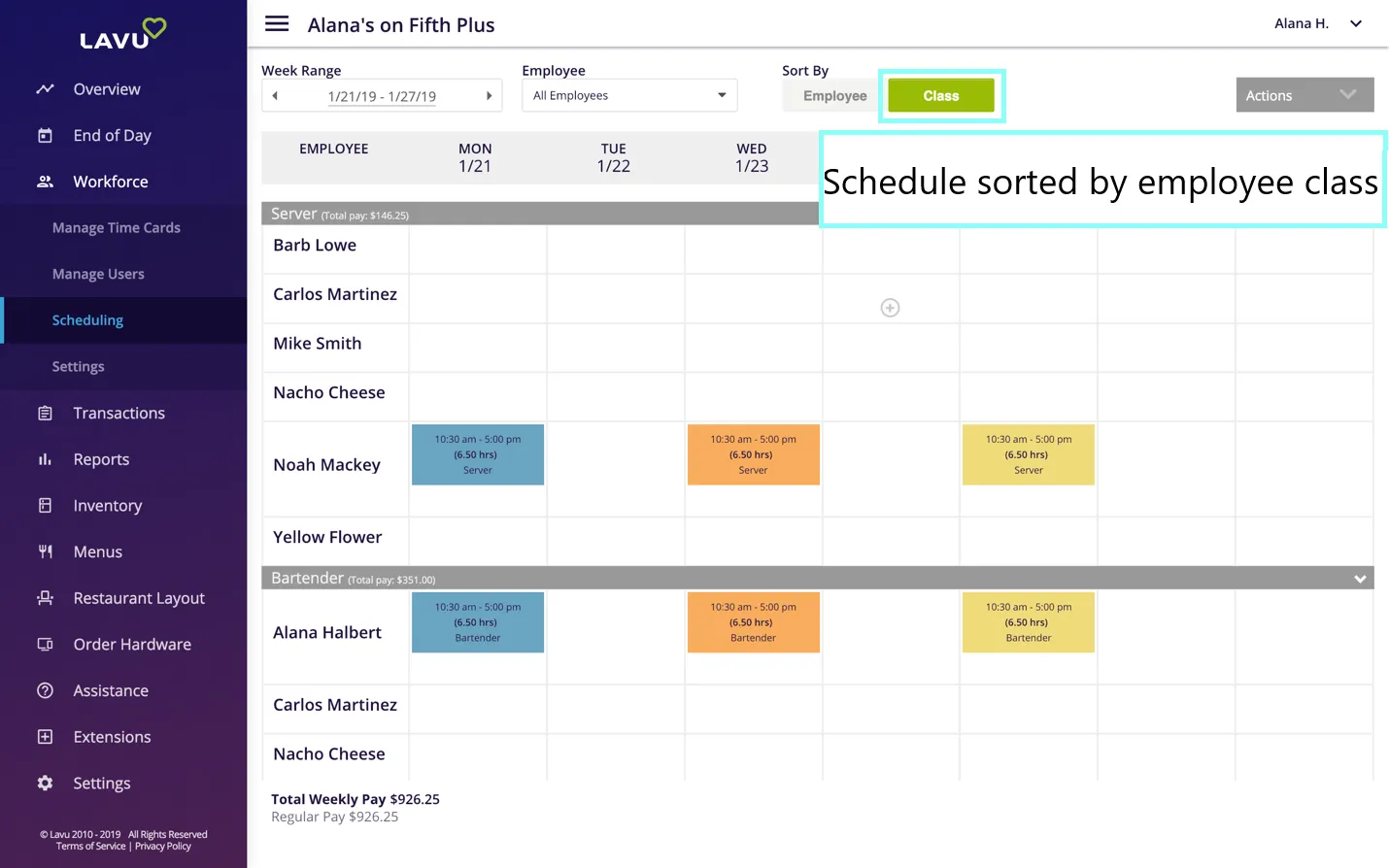Image resolution: width=1389 pixels, height=868 pixels.
Task: Click the Workforce people icon
Action: pos(45,182)
